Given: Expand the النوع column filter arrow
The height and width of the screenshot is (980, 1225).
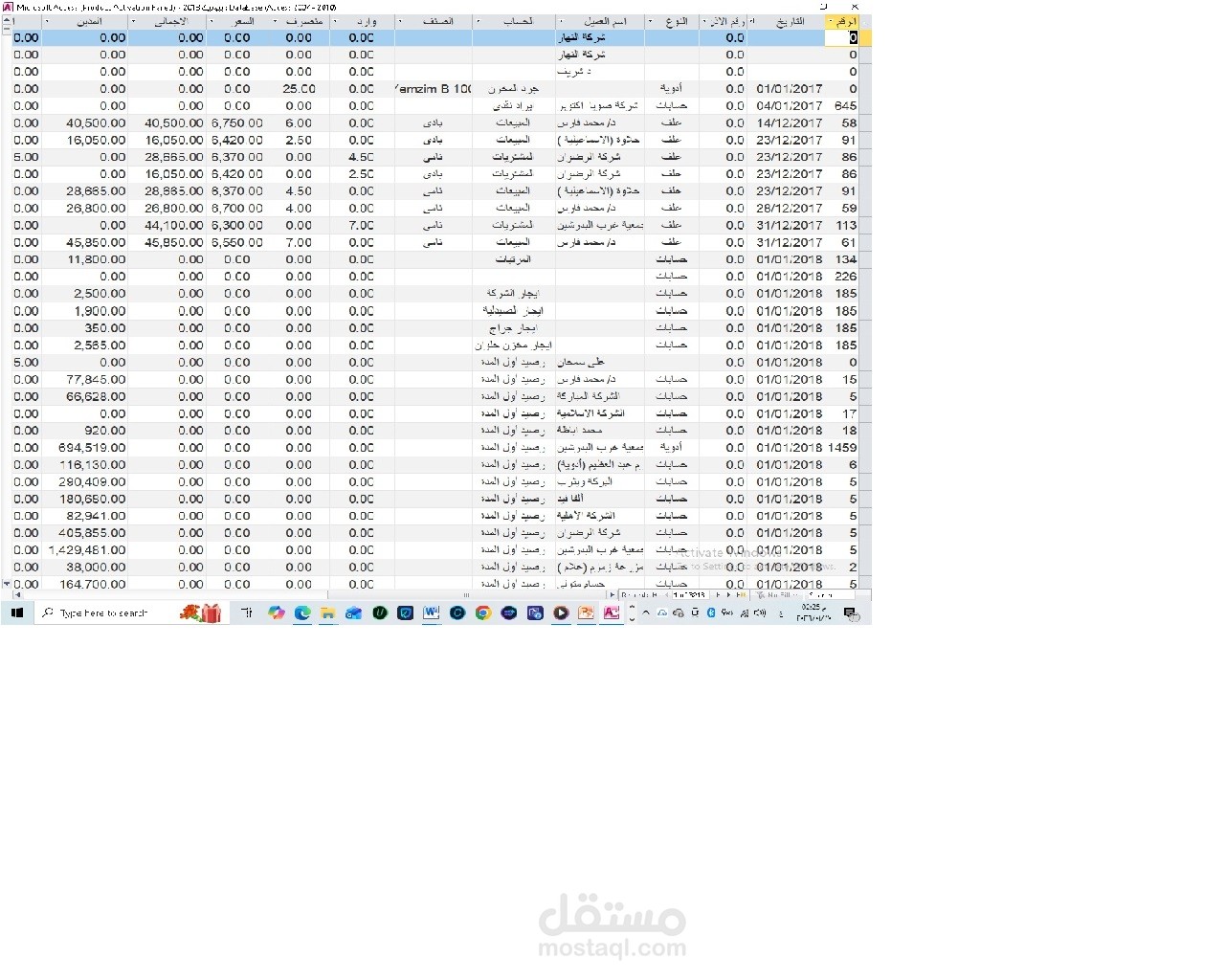Looking at the screenshot, I should click(x=651, y=21).
